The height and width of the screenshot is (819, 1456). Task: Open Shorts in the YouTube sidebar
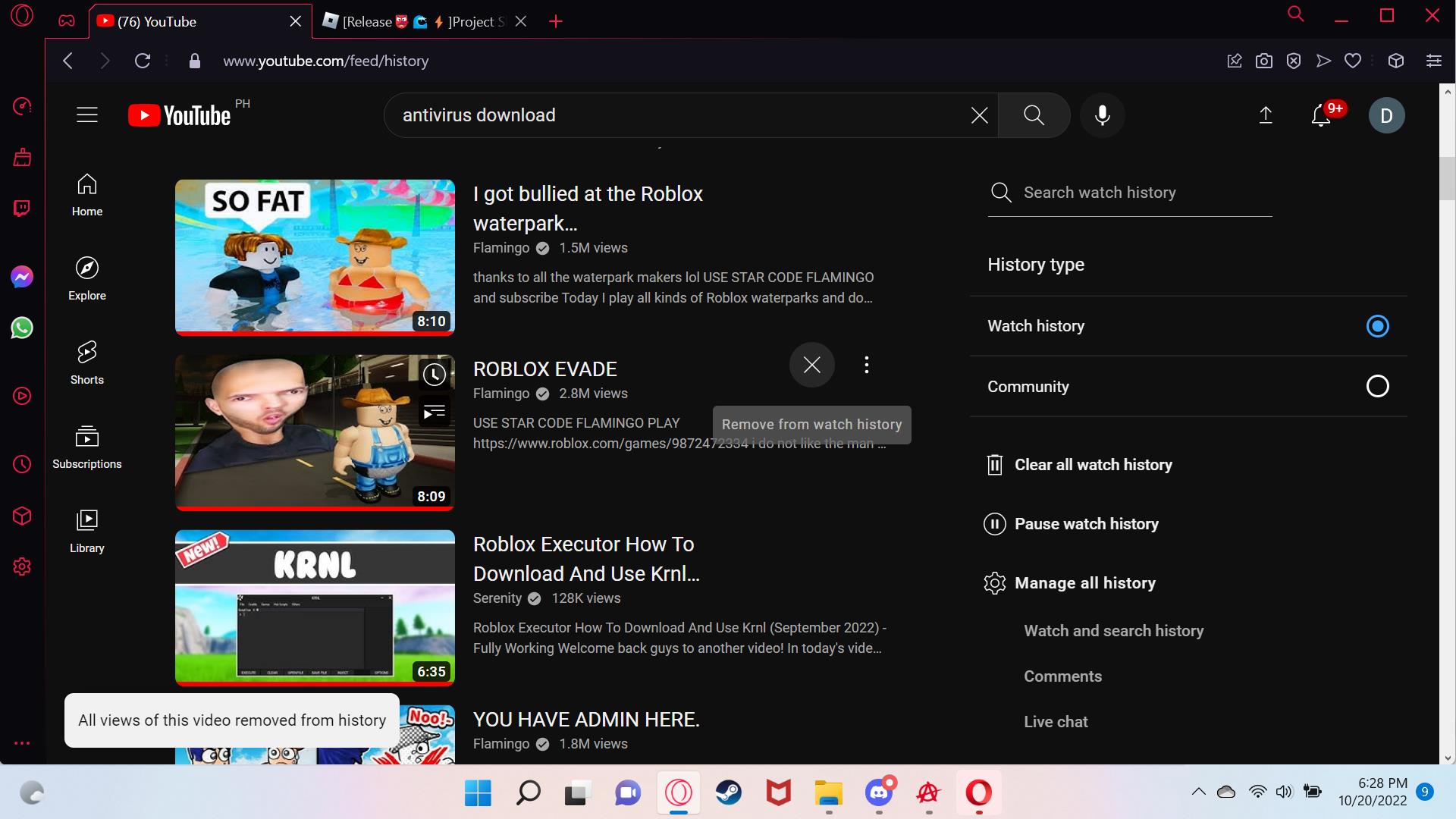(87, 362)
